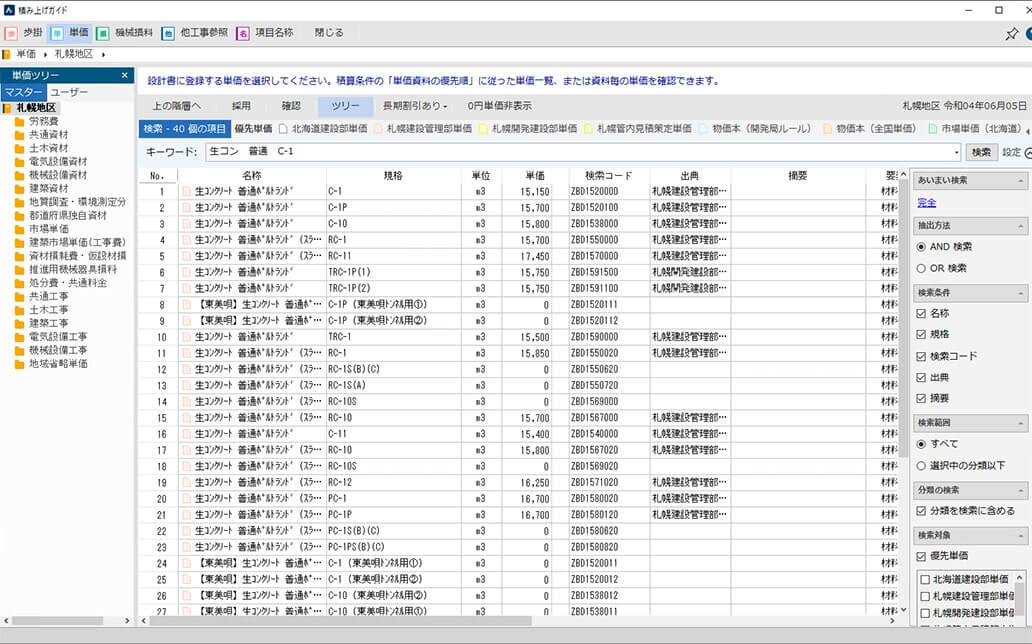Open the 他工事参照 toolbar icon

pyautogui.click(x=168, y=33)
